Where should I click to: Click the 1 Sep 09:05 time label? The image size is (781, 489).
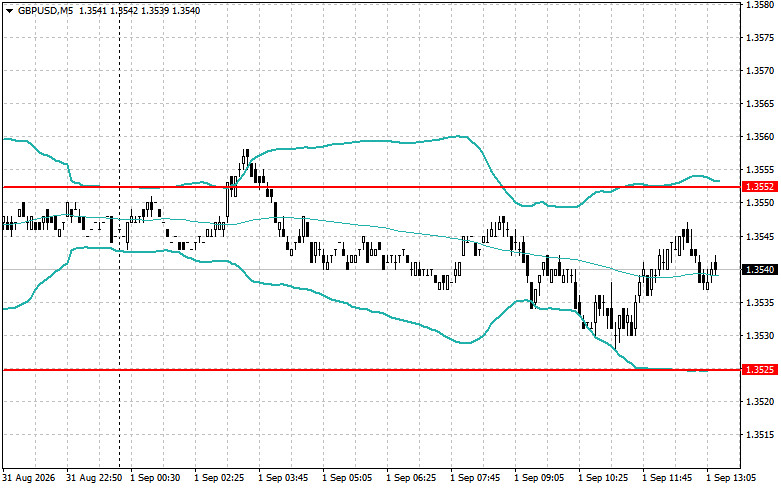(x=539, y=478)
